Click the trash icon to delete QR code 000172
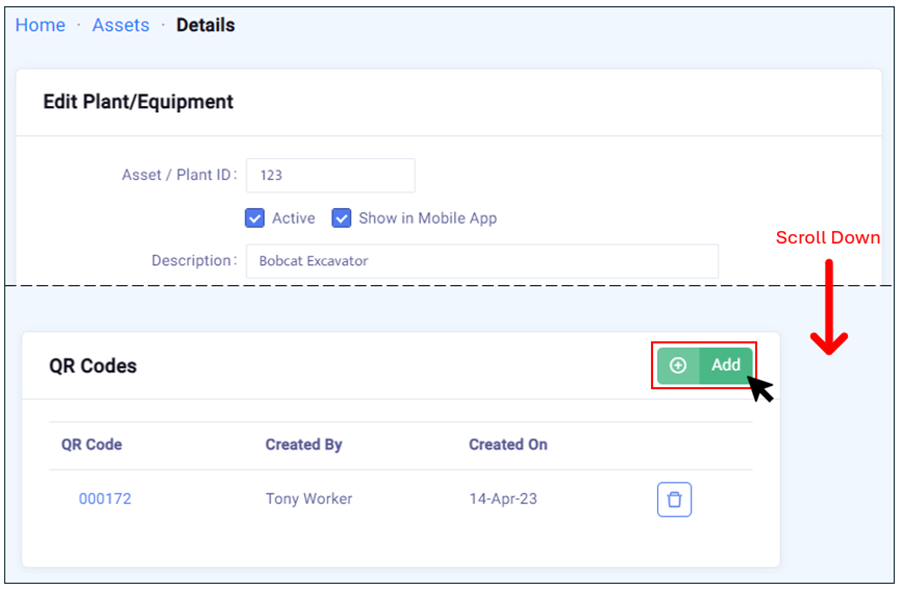The height and width of the screenshot is (589, 901). [674, 499]
